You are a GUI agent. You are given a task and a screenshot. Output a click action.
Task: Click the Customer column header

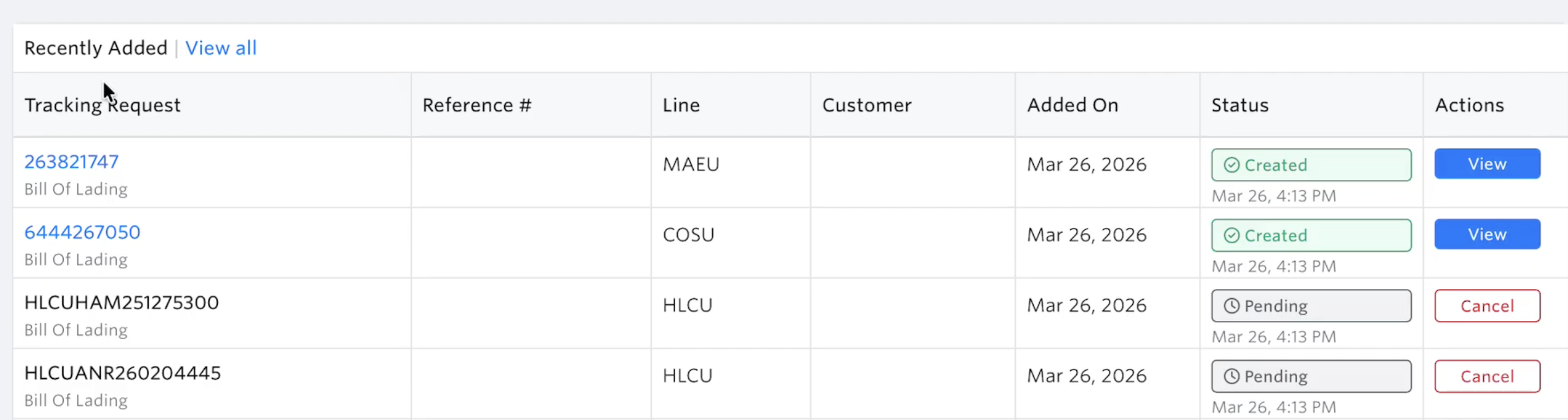click(866, 105)
